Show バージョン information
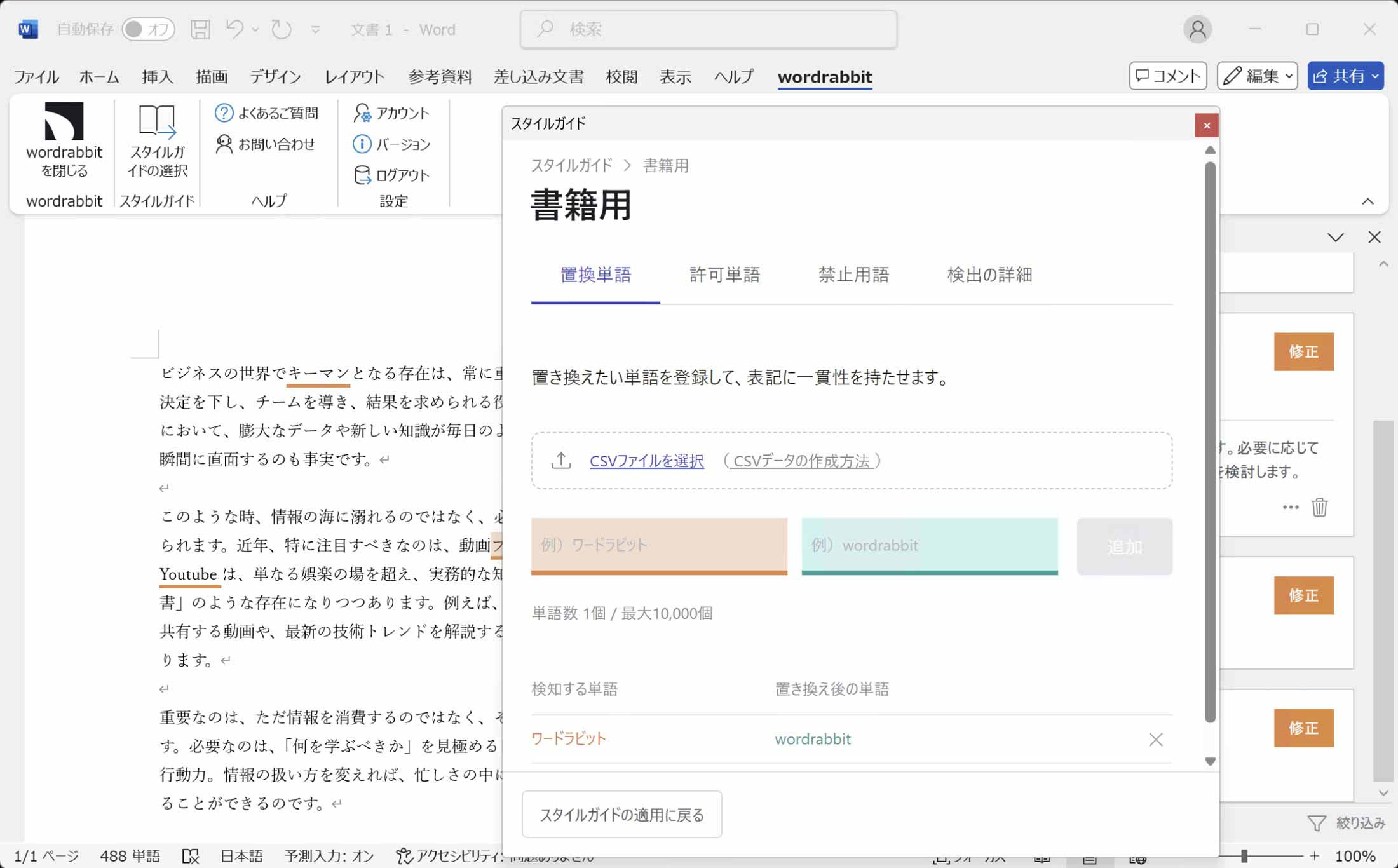Screen dimensions: 1398x868 (x=392, y=144)
